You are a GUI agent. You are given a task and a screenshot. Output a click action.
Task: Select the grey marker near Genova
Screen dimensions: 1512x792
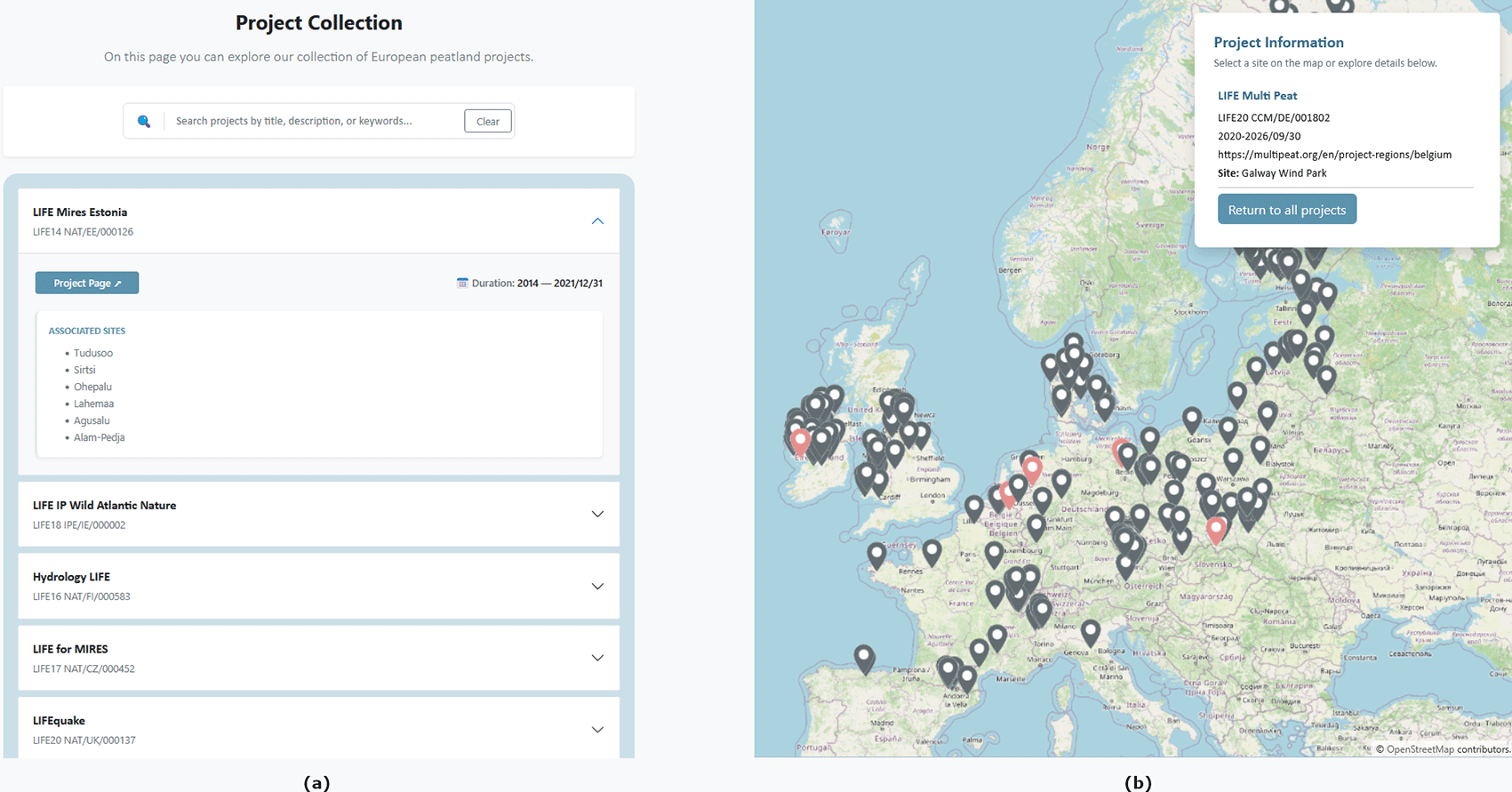(x=1091, y=633)
